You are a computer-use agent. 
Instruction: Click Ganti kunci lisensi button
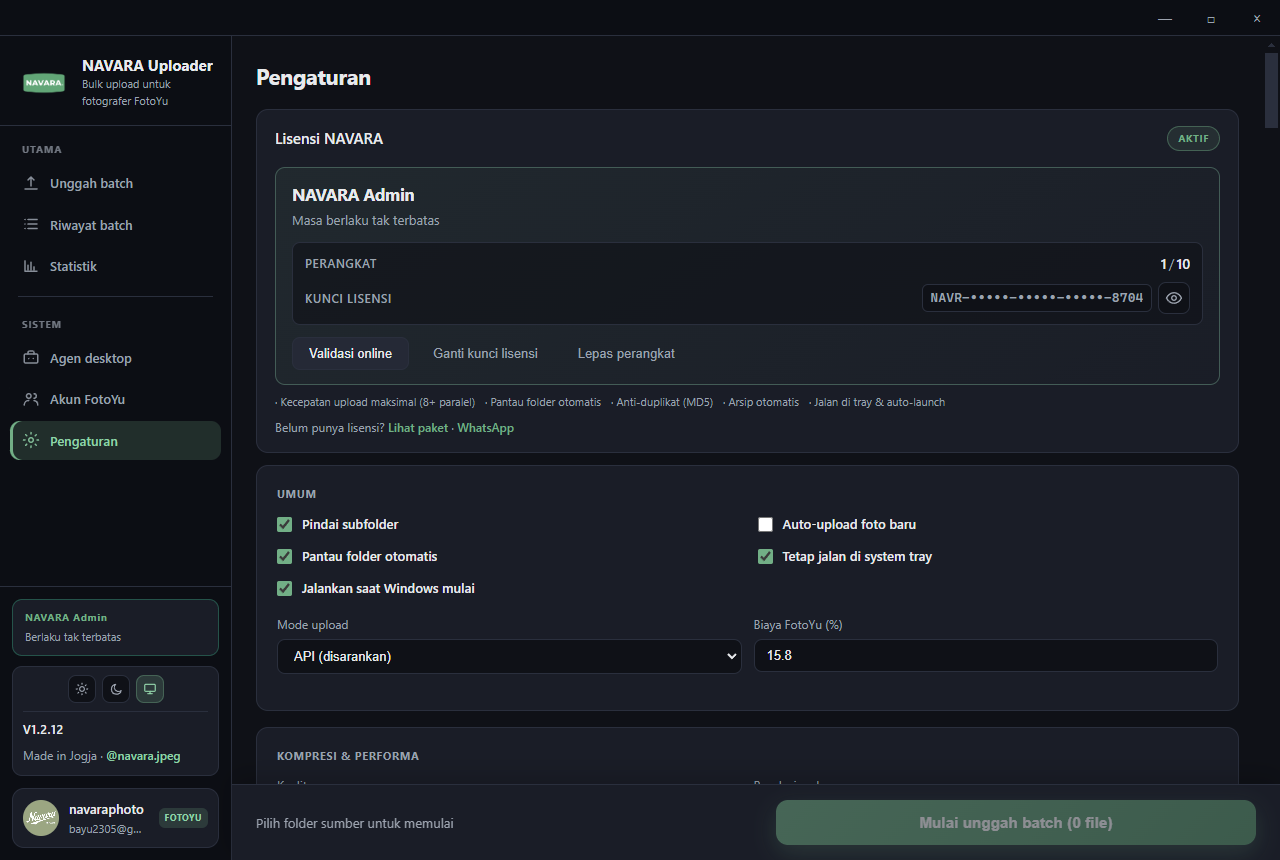click(485, 353)
